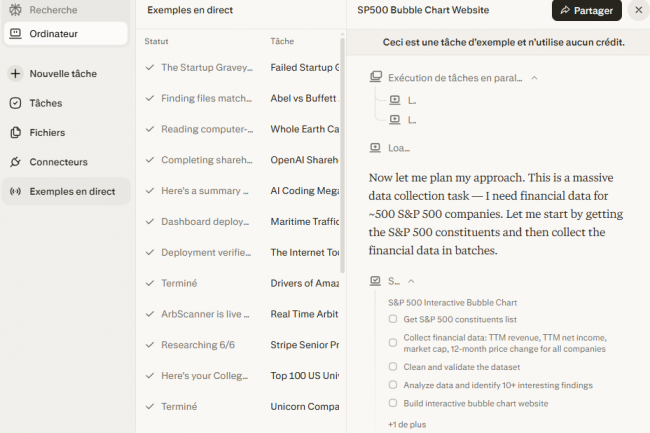Check the 'Get S&P 500 constituents list' checkbox
Image resolution: width=650 pixels, height=433 pixels.
click(x=393, y=319)
